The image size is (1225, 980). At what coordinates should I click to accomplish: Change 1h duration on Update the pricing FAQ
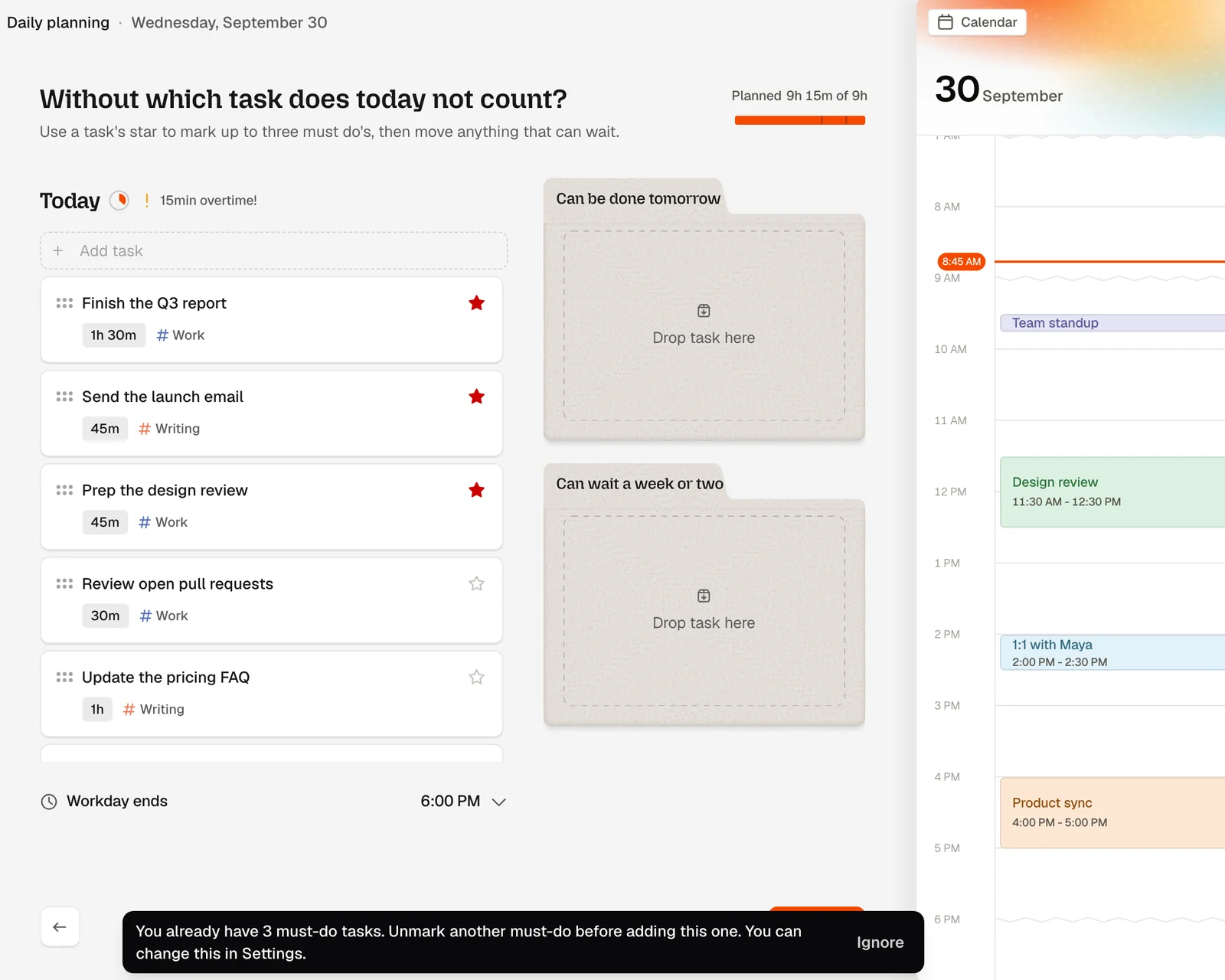97,709
